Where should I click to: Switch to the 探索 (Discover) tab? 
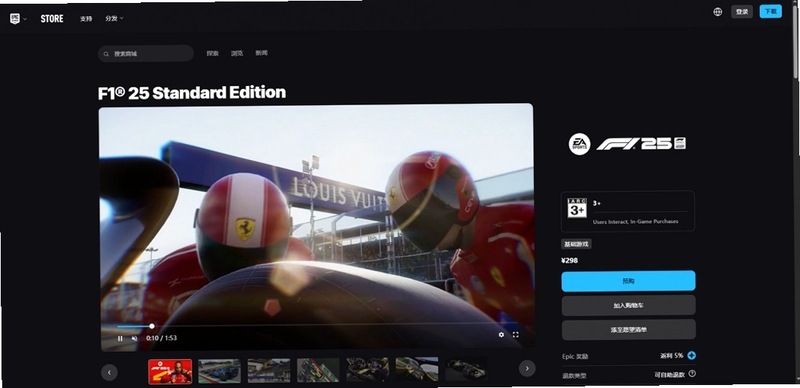point(213,53)
